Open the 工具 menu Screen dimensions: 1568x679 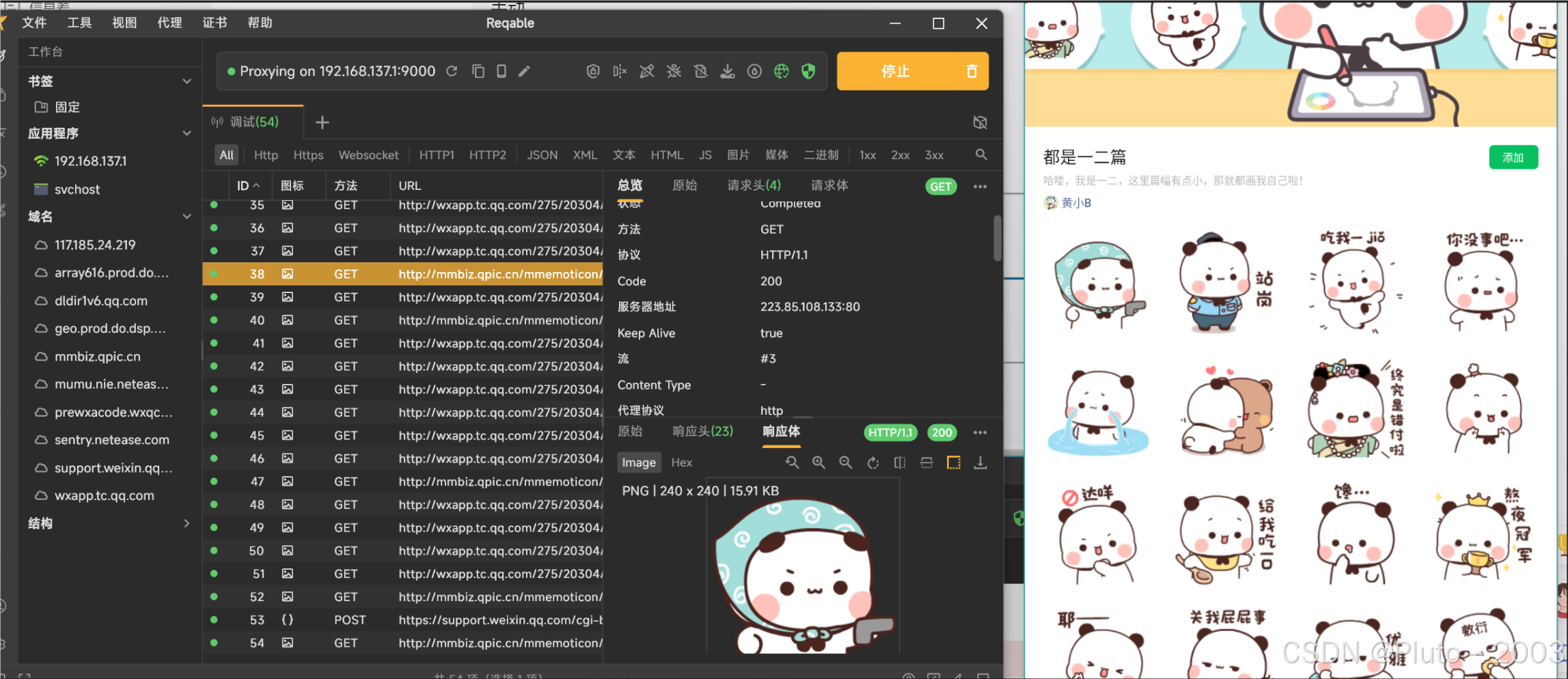(79, 23)
